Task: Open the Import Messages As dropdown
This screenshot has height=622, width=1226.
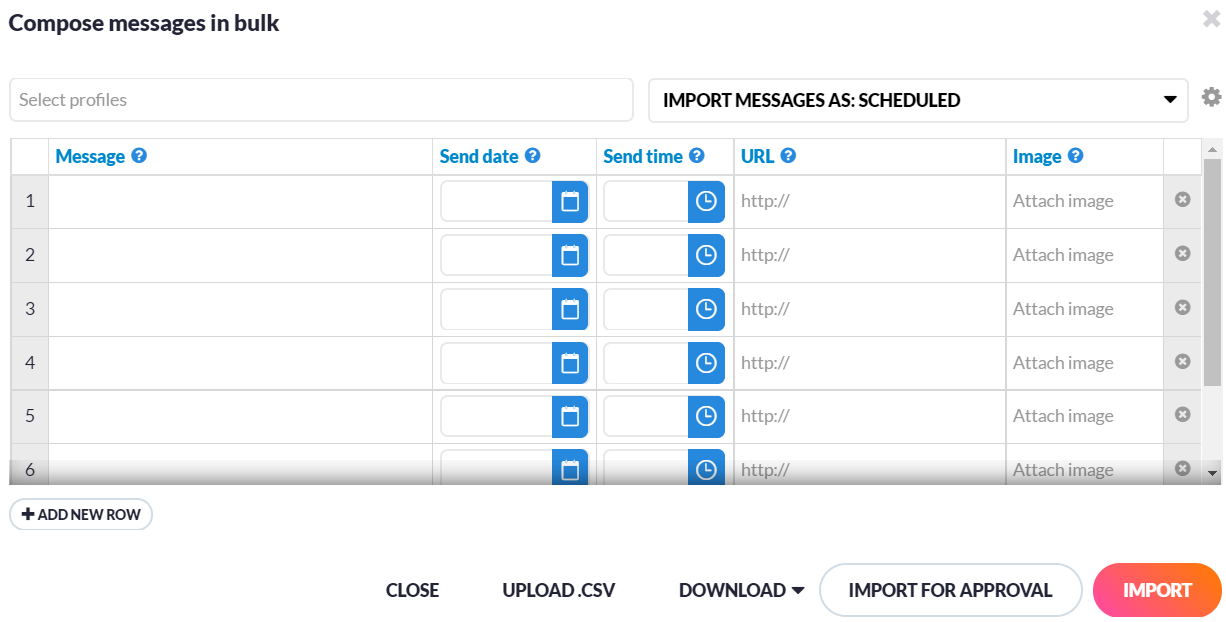Action: point(918,100)
